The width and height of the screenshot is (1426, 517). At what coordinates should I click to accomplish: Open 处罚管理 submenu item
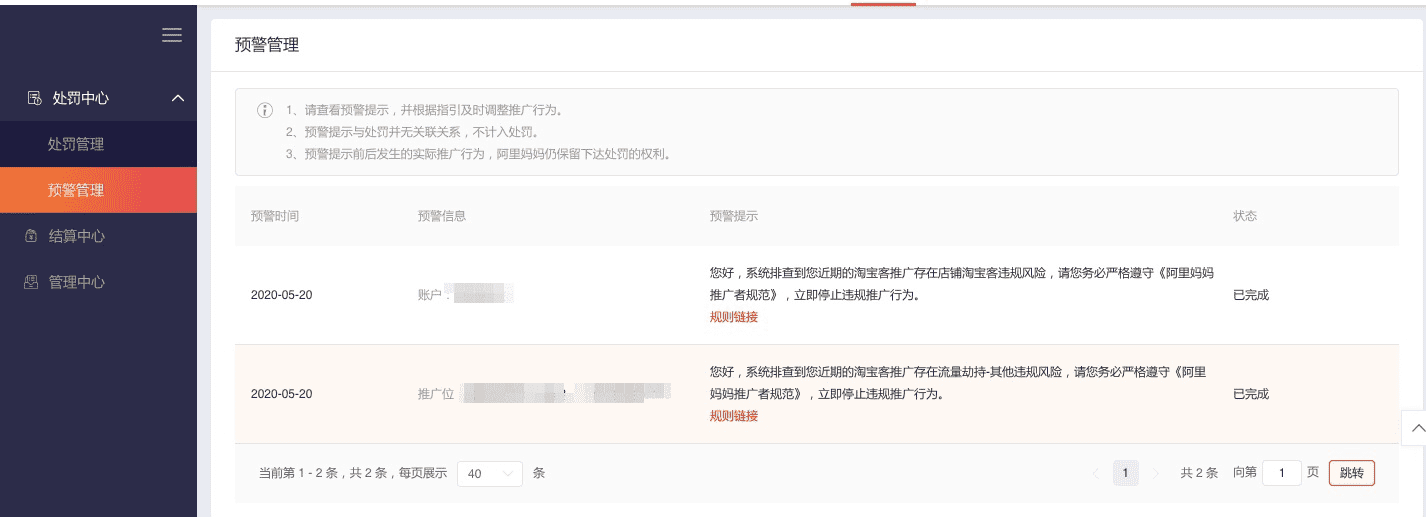(98, 144)
